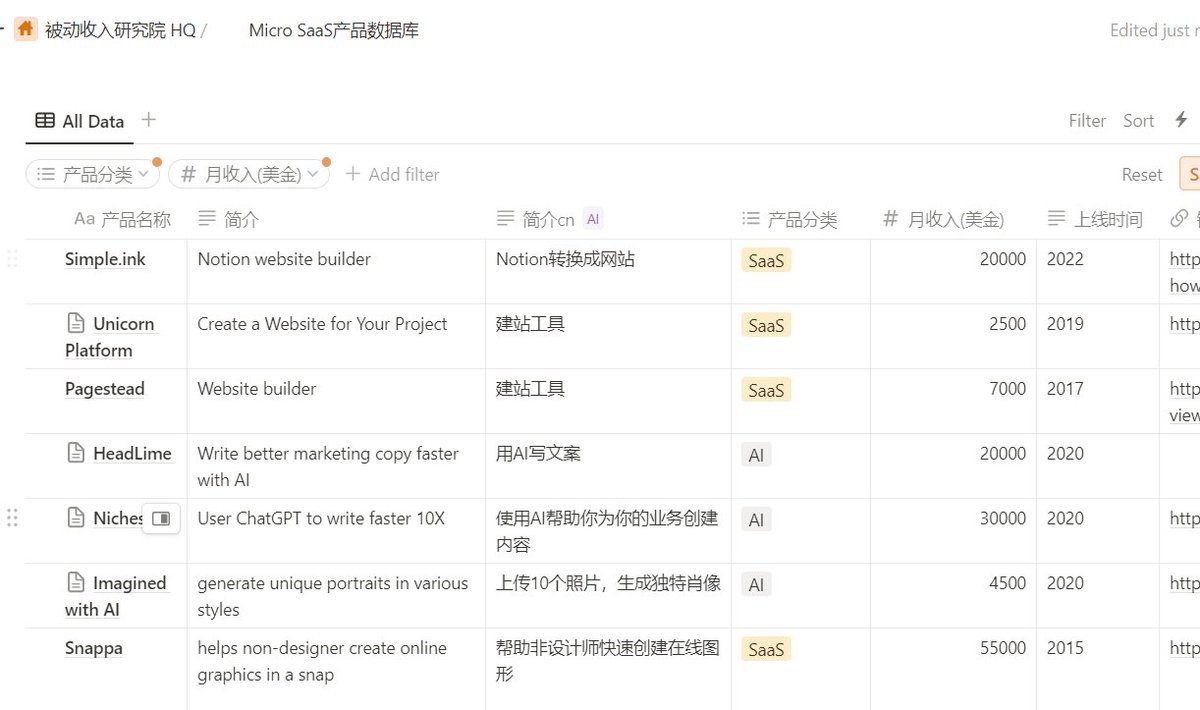1200x710 pixels.
Task: Open 被动收入研究院 HQ breadcrumb link
Action: click(x=120, y=30)
